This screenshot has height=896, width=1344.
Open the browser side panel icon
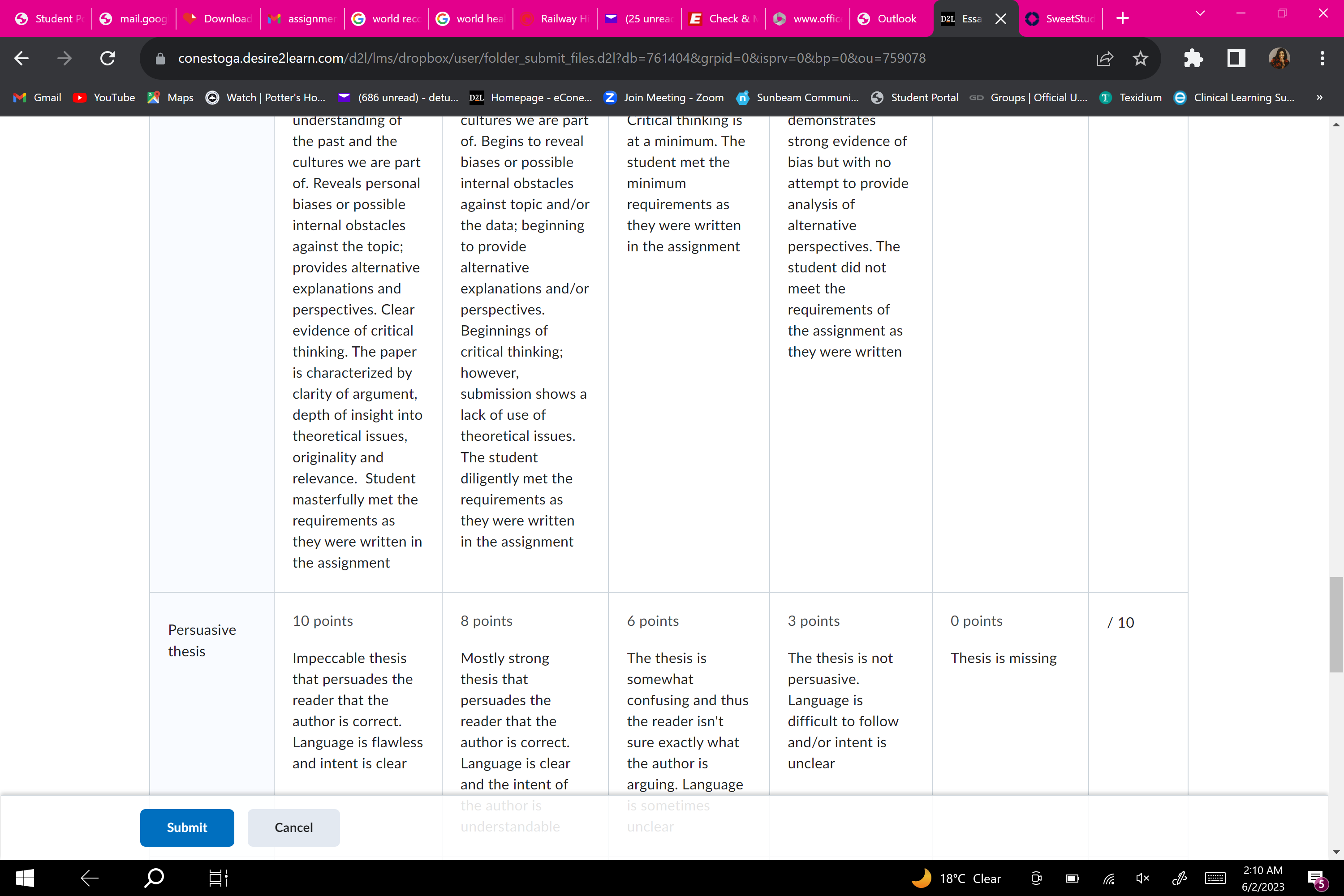pos(1236,58)
